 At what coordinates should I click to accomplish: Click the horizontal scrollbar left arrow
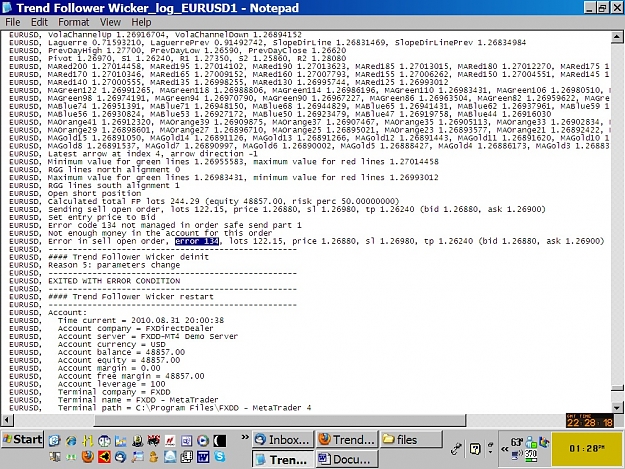click(7, 420)
